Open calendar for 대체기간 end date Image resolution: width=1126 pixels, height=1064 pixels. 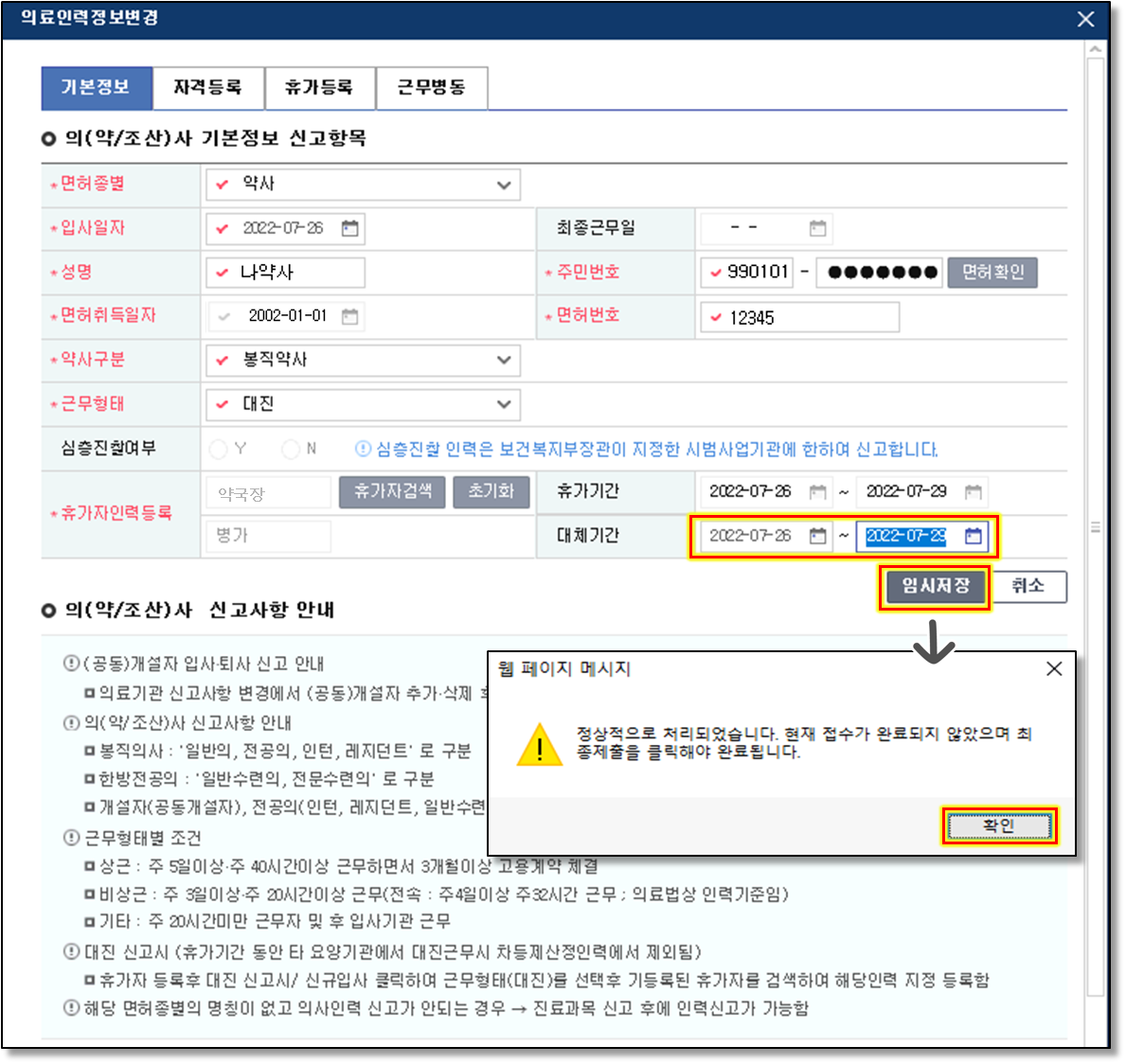[973, 536]
